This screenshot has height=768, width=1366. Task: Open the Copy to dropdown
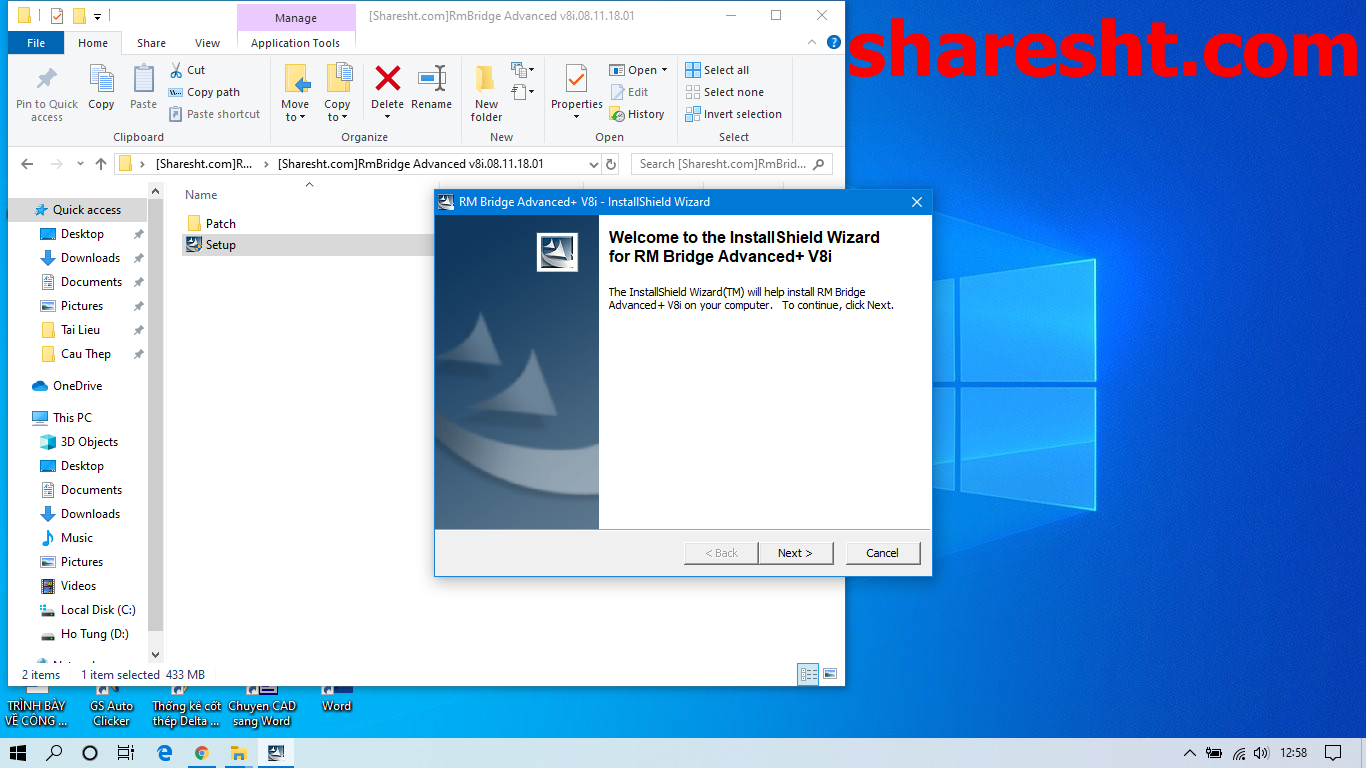pos(337,92)
